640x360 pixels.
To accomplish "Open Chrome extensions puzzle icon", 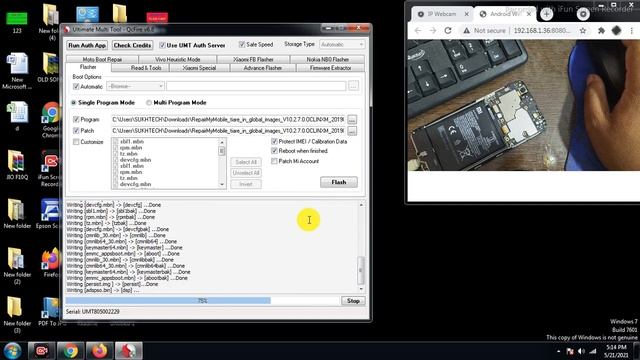I will [601, 31].
